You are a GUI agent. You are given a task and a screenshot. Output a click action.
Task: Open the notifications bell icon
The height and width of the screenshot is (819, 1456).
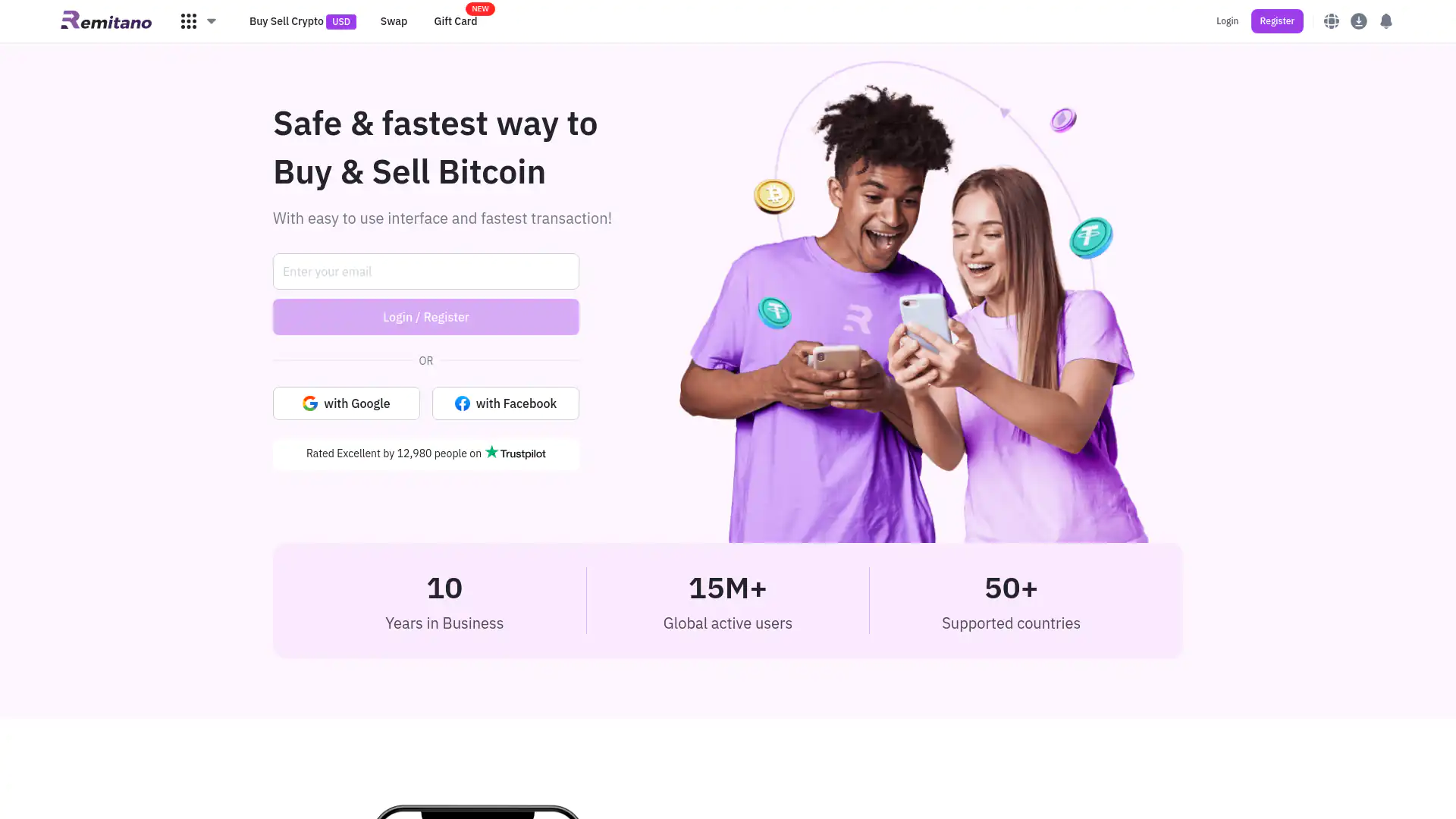click(x=1385, y=21)
